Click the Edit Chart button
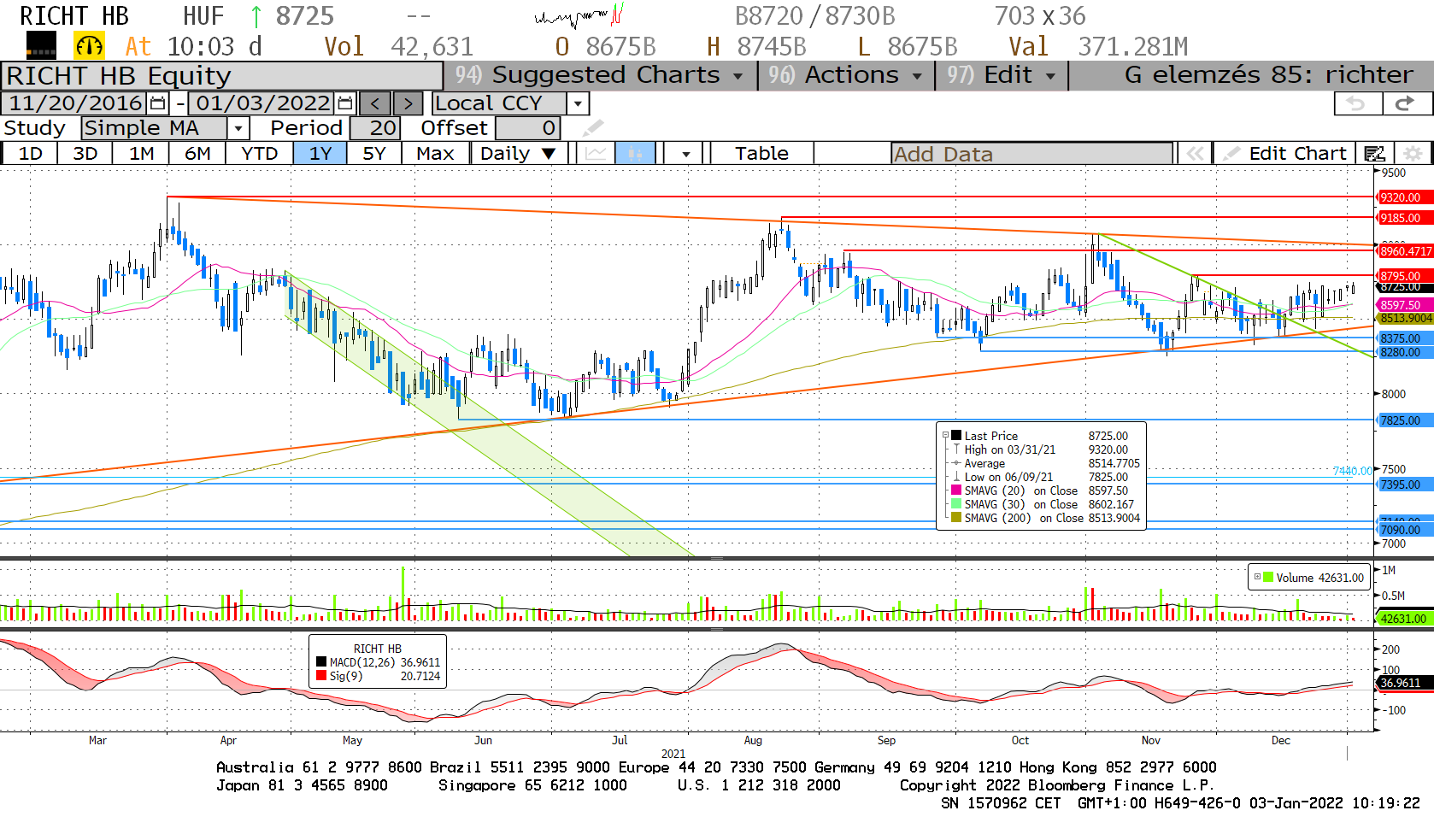The width and height of the screenshot is (1434, 840). coord(1284,154)
